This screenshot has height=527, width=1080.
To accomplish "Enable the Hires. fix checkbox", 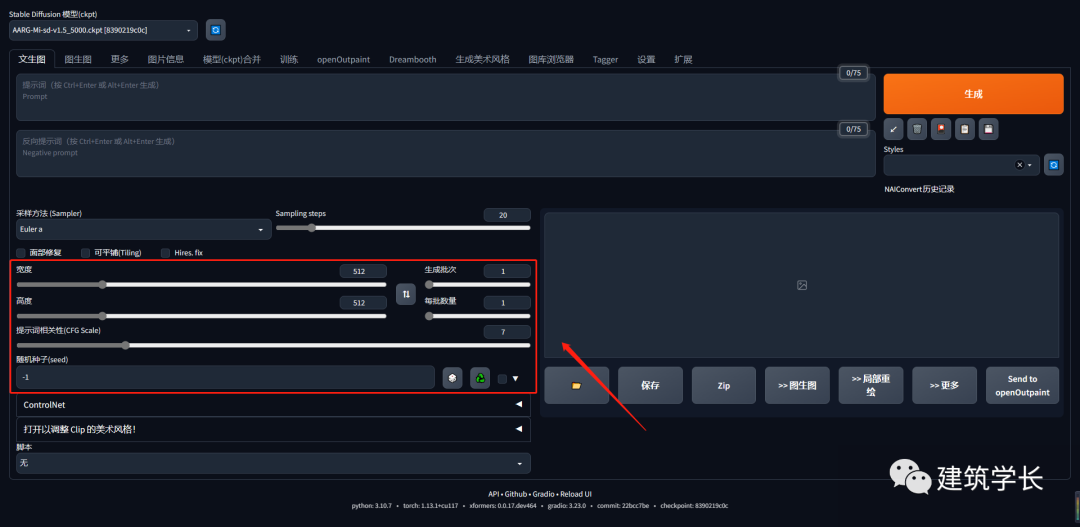I will (x=165, y=253).
